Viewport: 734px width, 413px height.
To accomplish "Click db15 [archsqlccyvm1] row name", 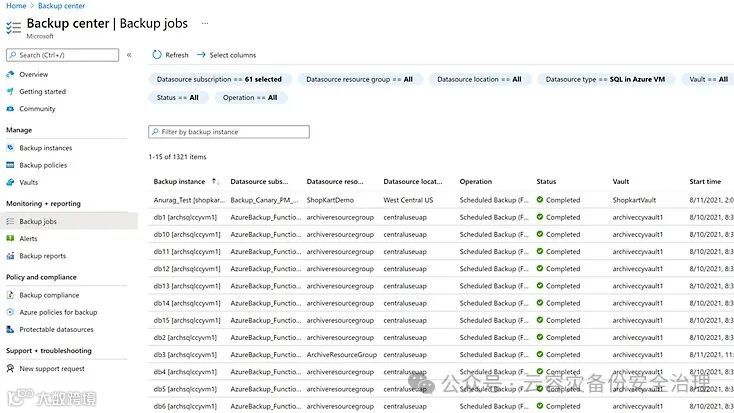I will pyautogui.click(x=187, y=320).
